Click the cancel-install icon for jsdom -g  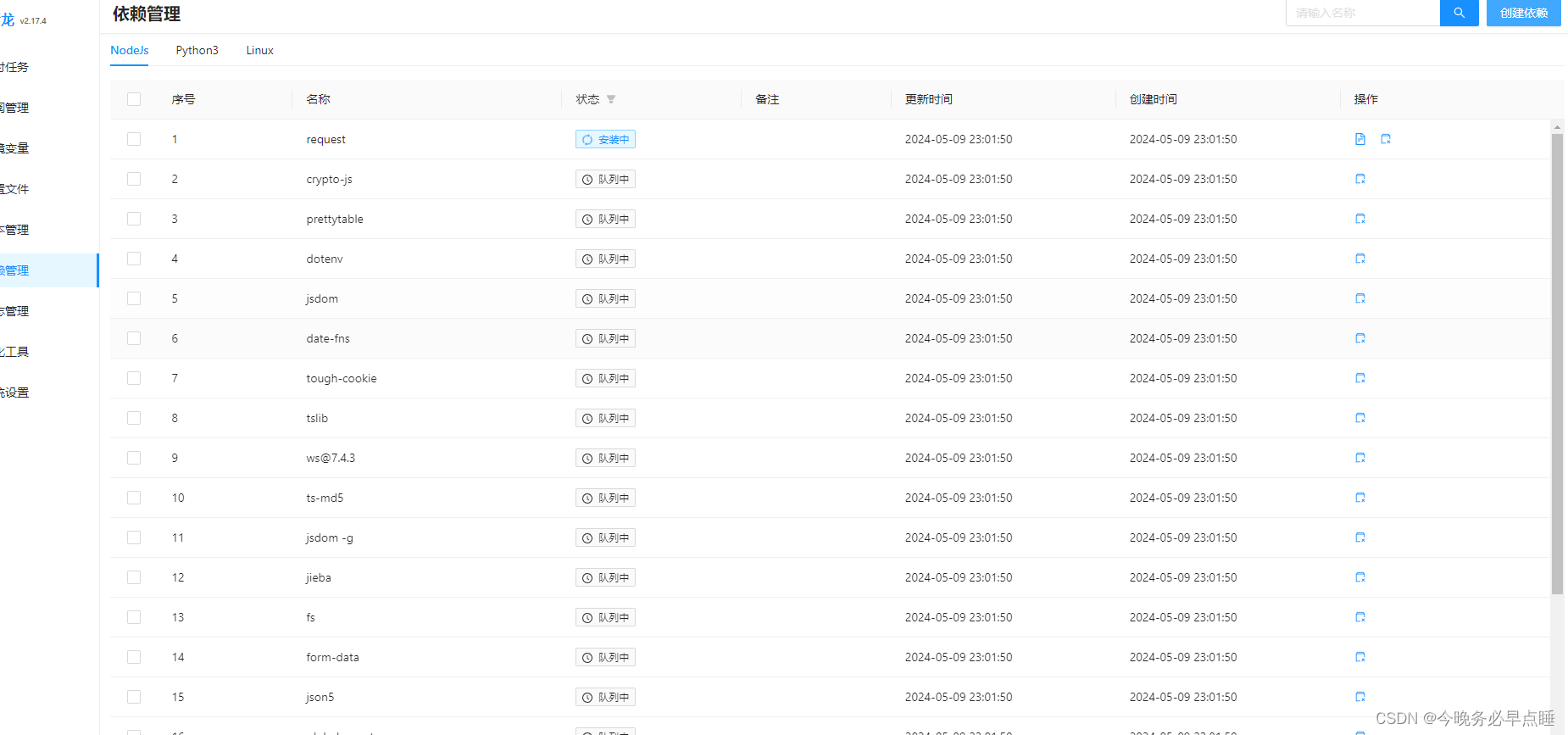(1359, 537)
